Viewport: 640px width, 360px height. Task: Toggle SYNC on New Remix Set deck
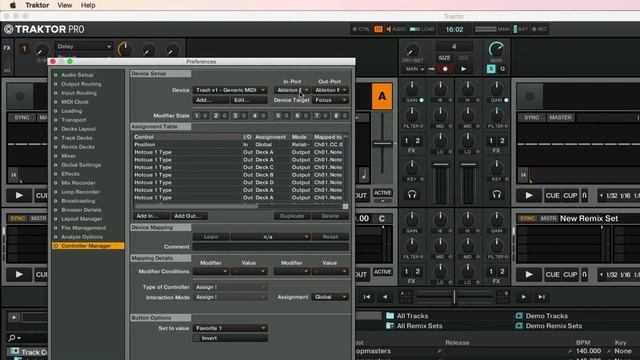[x=527, y=219]
